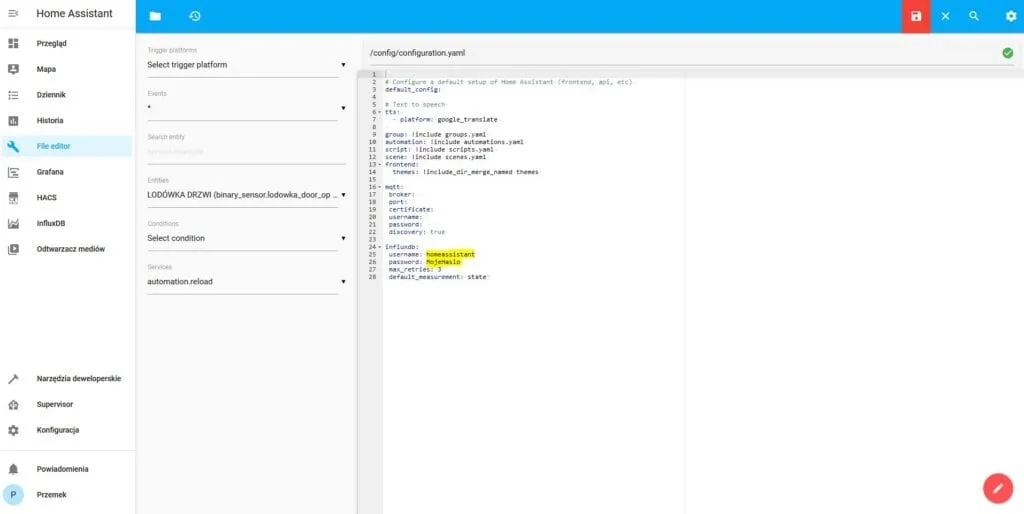Open Historia page
Viewport: 1024px width, 514px height.
coord(67,121)
